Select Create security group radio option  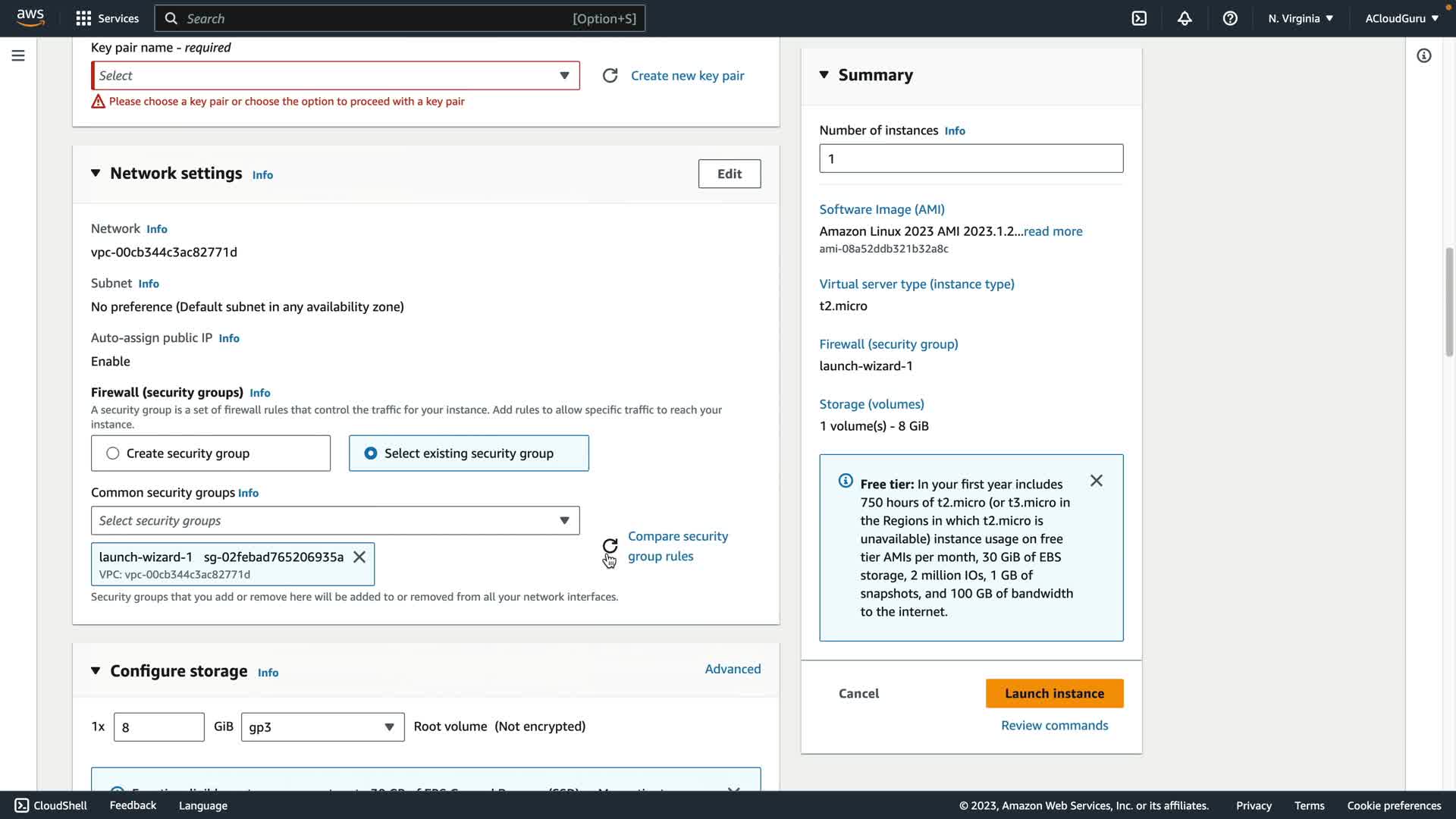pyautogui.click(x=113, y=453)
